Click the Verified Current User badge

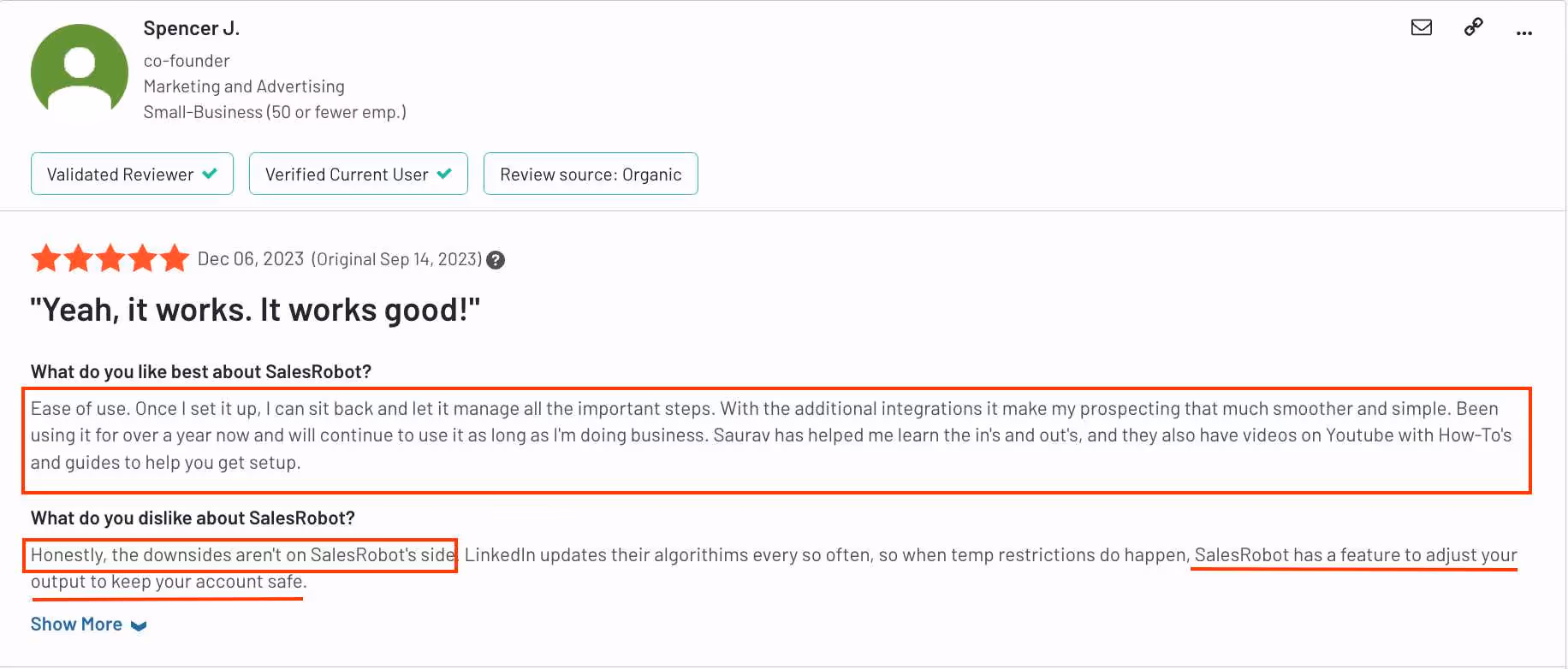pyautogui.click(x=358, y=173)
